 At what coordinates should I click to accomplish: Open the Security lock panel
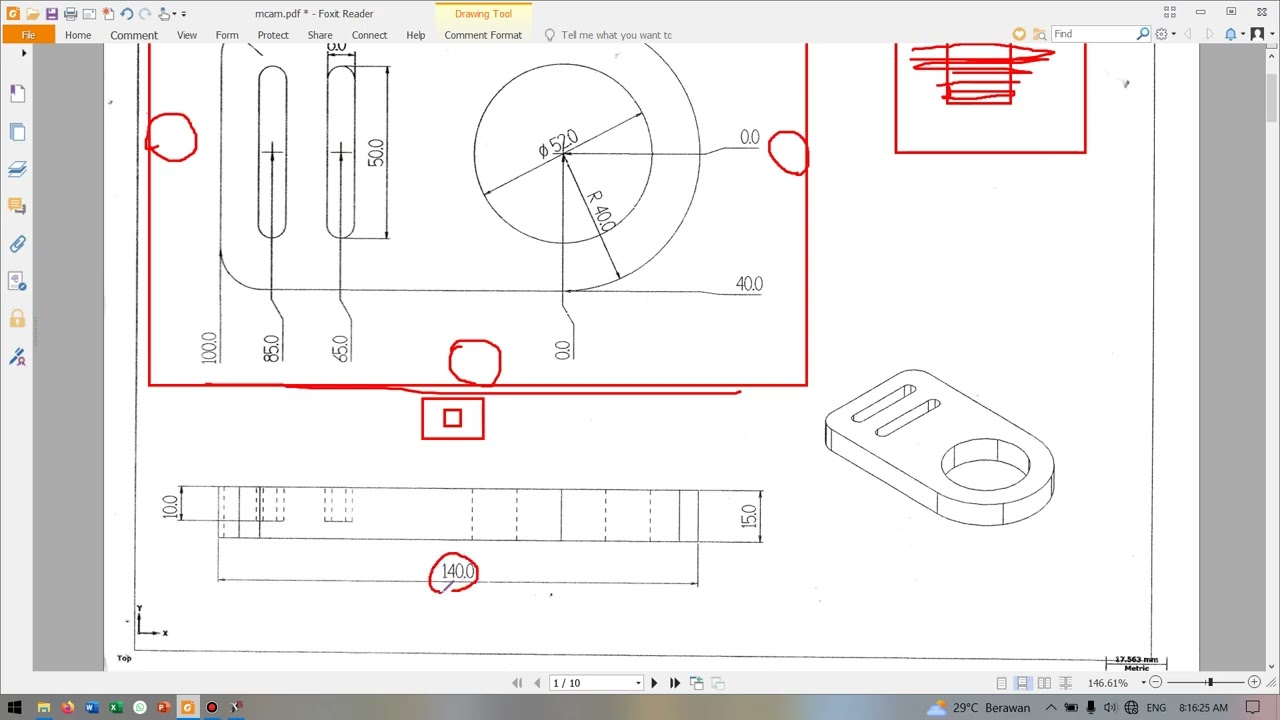(x=17, y=319)
